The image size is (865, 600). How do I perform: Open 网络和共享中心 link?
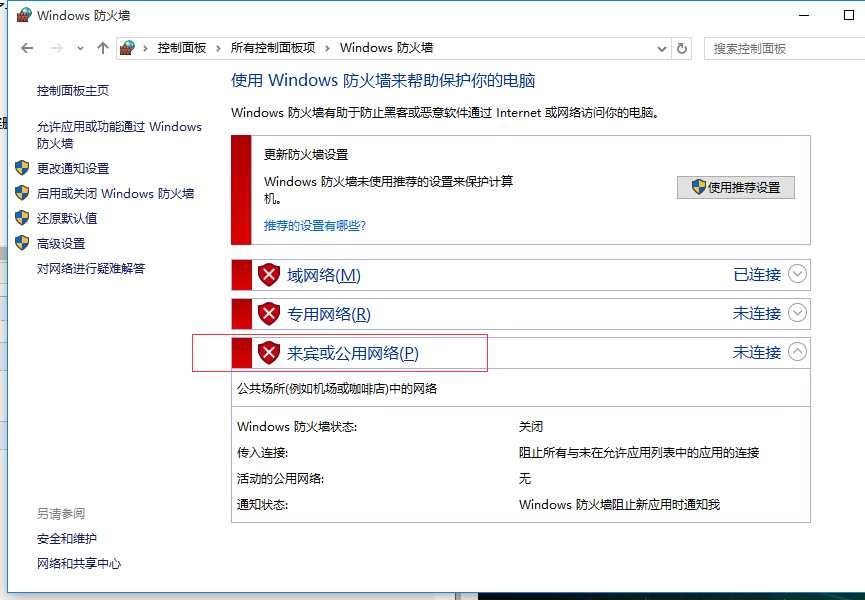(x=79, y=564)
